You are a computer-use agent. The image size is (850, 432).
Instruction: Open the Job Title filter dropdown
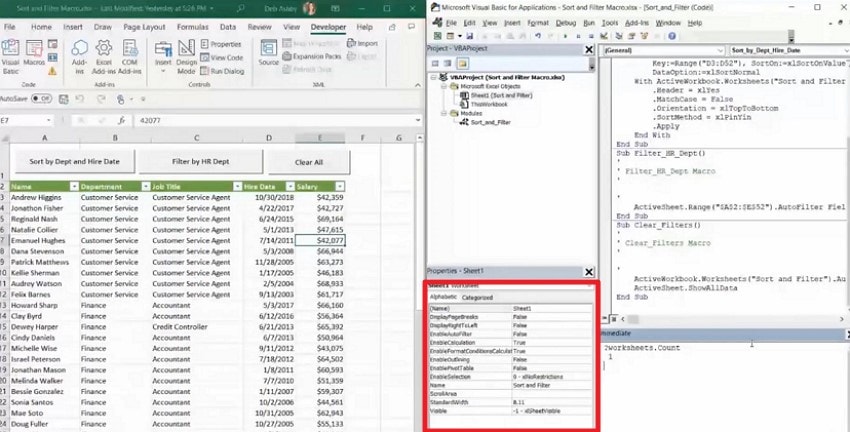coord(237,186)
